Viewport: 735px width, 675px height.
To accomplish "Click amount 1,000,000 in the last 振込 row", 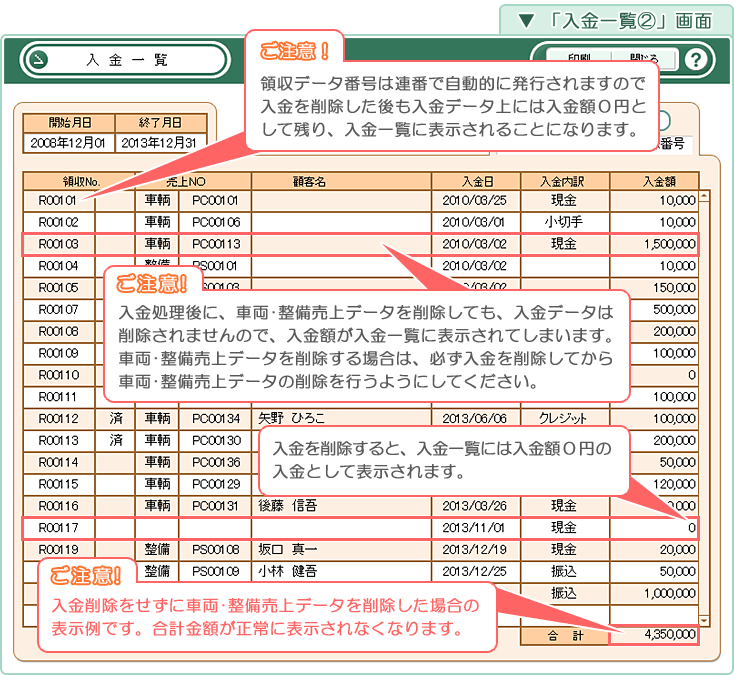I will tap(670, 593).
